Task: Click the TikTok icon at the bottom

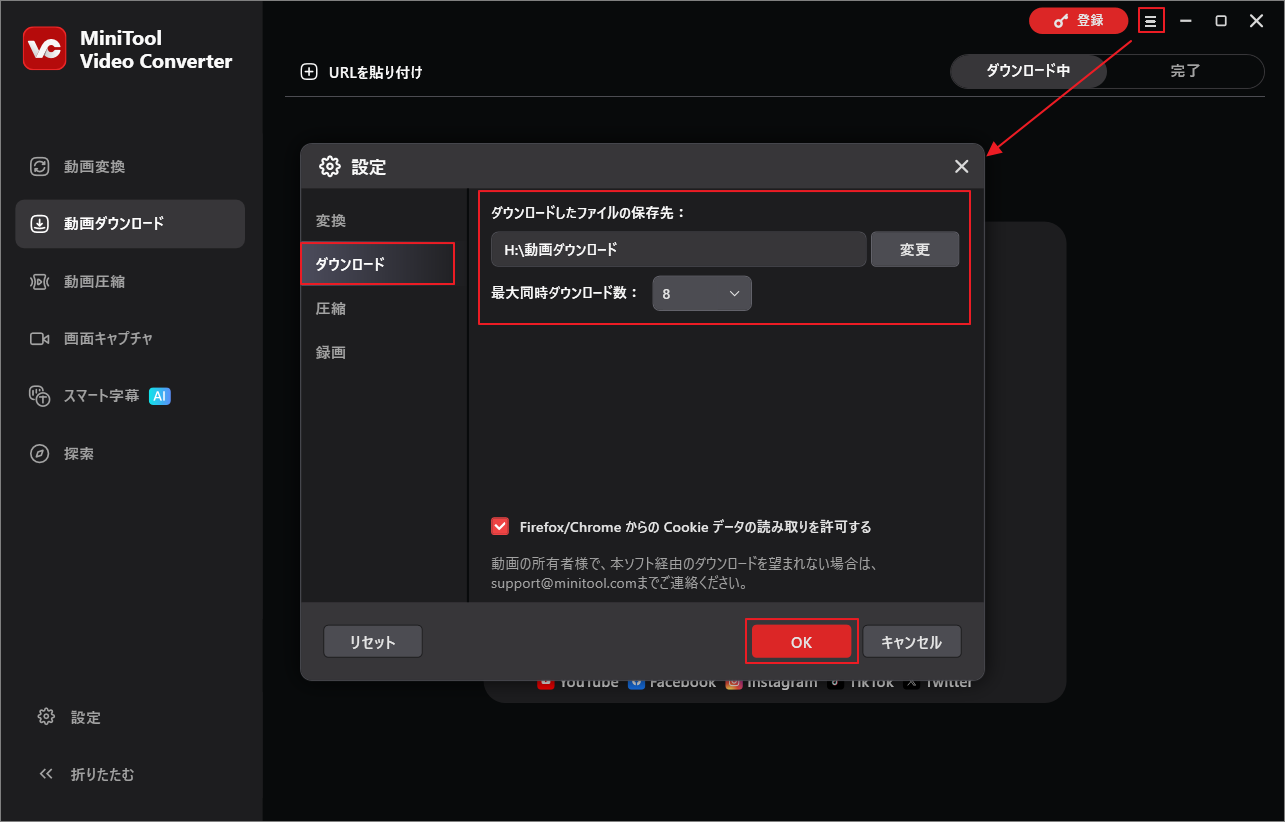Action: [x=834, y=680]
